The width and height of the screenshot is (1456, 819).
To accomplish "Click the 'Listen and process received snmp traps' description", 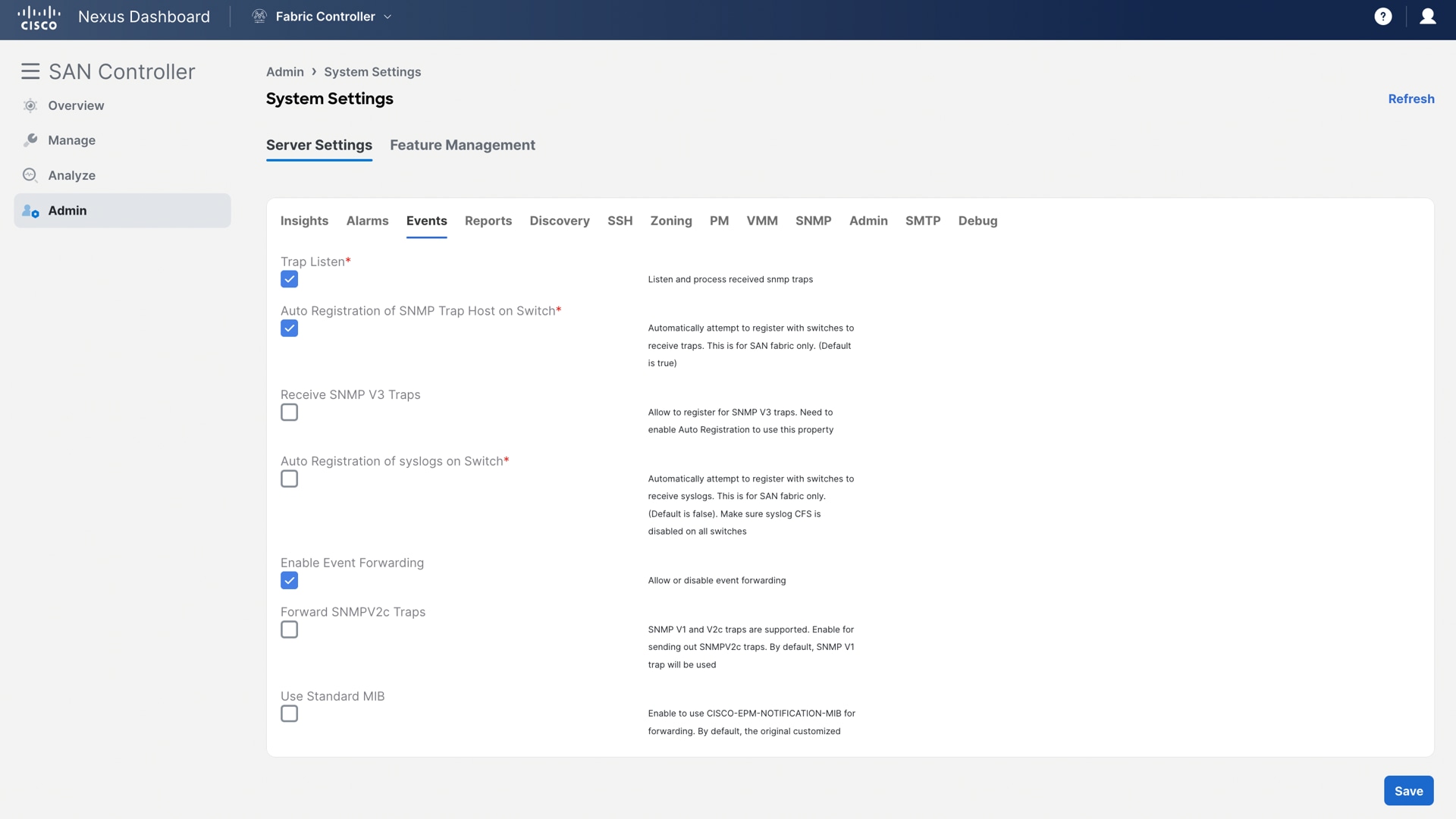I will pos(730,280).
